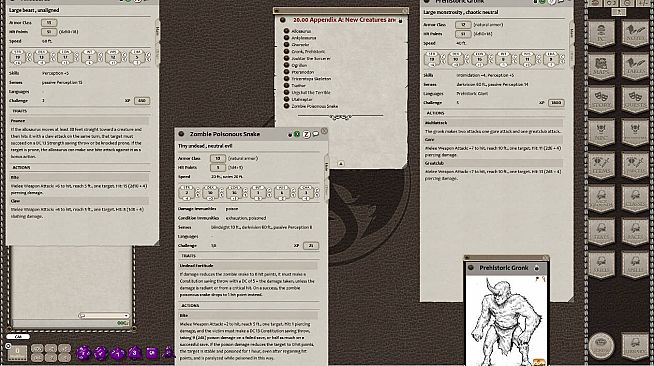Open the PC sidebar button
Viewport: 654px width, 366px height.
click(x=601, y=33)
